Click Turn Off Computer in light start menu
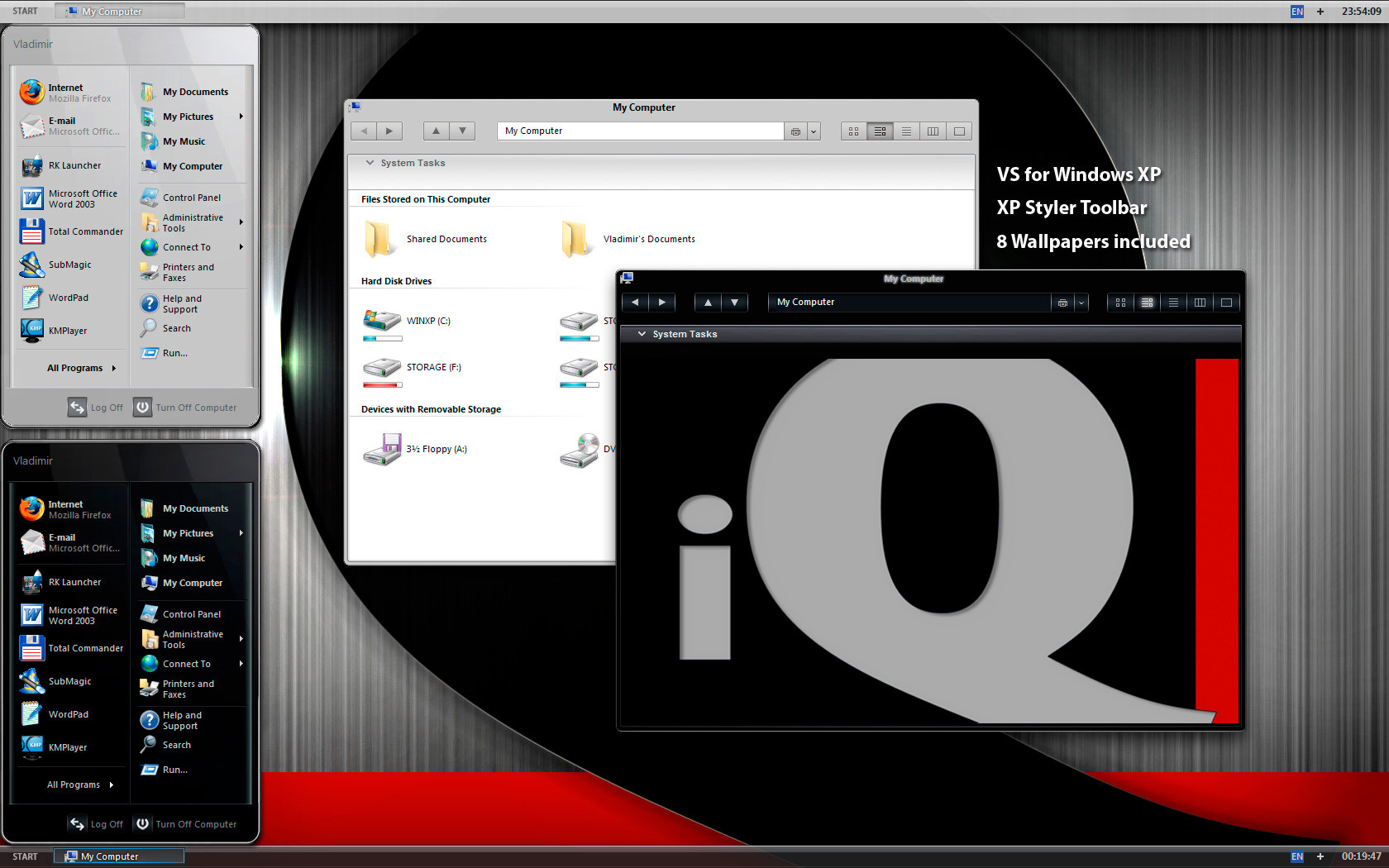The width and height of the screenshot is (1389, 868). (186, 408)
